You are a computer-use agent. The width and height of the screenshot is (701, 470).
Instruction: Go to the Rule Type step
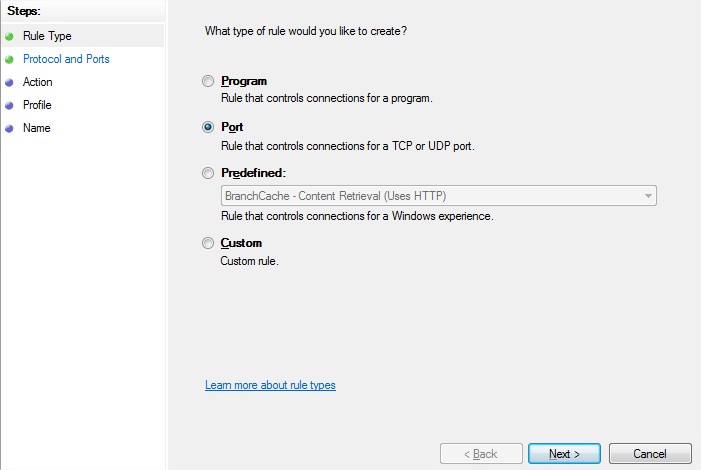[47, 36]
